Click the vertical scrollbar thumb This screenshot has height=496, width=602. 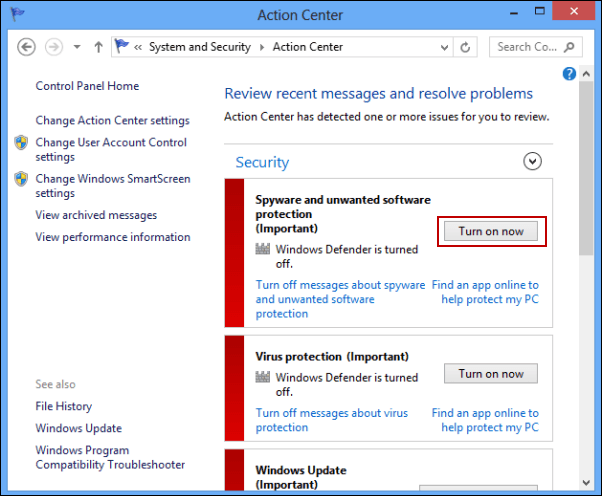point(586,168)
